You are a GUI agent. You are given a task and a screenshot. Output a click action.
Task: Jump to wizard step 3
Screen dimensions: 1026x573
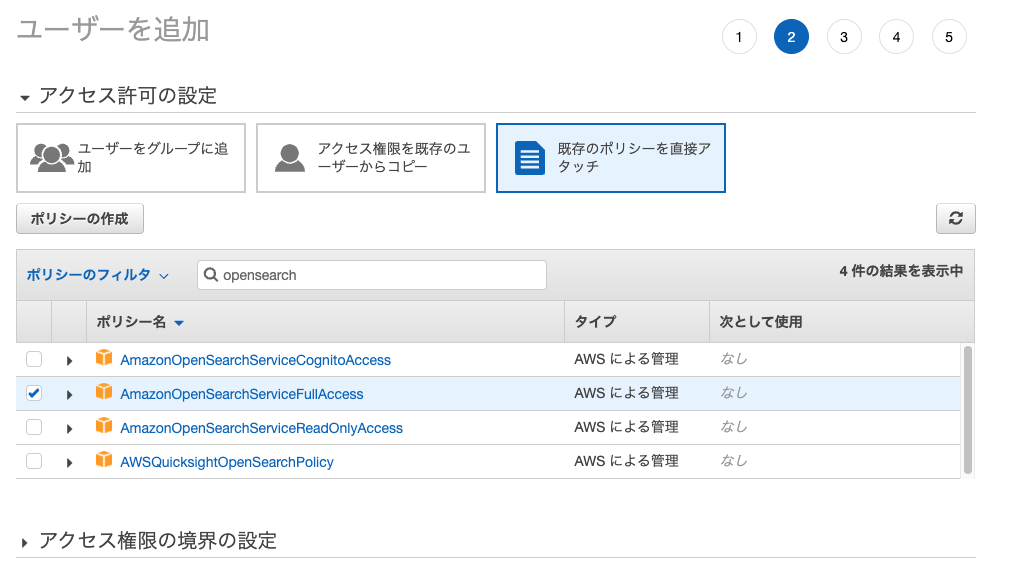(844, 37)
